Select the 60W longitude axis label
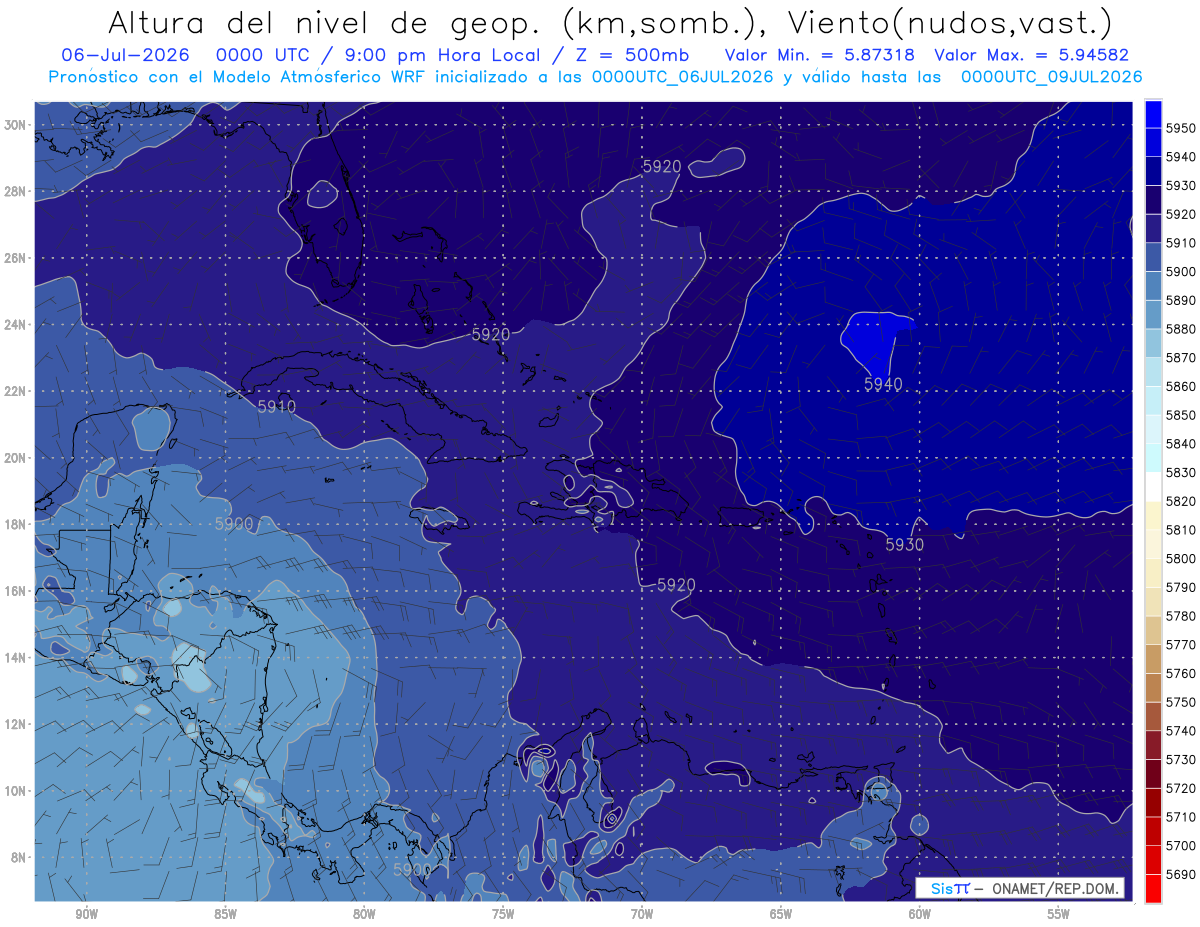Image resolution: width=1200 pixels, height=927 pixels. tap(920, 914)
